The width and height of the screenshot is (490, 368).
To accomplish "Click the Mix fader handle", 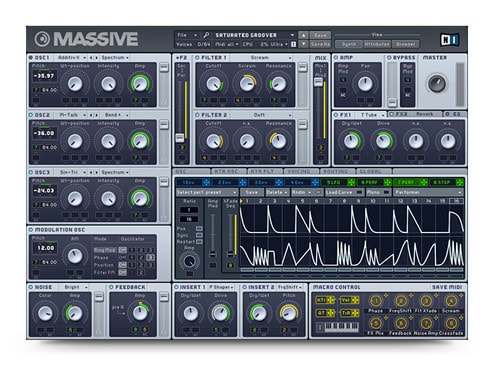I will pyautogui.click(x=318, y=82).
